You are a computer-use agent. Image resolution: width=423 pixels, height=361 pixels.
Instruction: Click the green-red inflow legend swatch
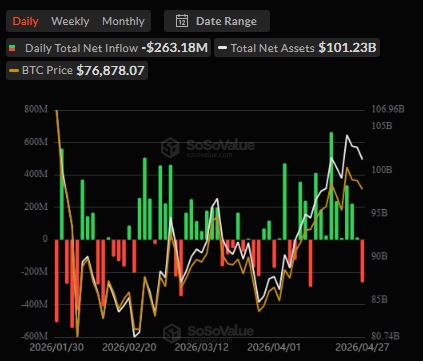pyautogui.click(x=12, y=48)
